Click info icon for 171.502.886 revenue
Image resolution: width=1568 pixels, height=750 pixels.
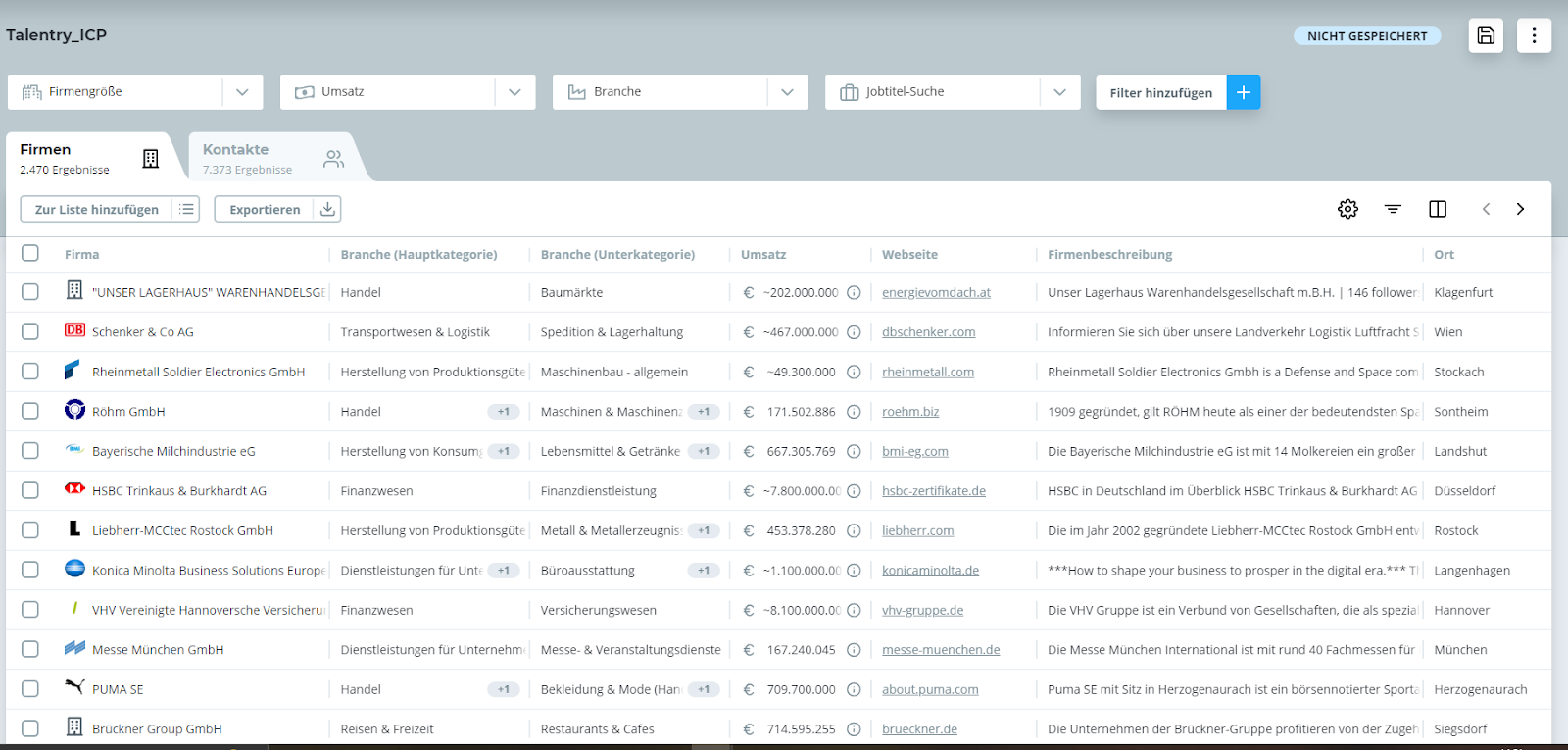[x=854, y=412]
